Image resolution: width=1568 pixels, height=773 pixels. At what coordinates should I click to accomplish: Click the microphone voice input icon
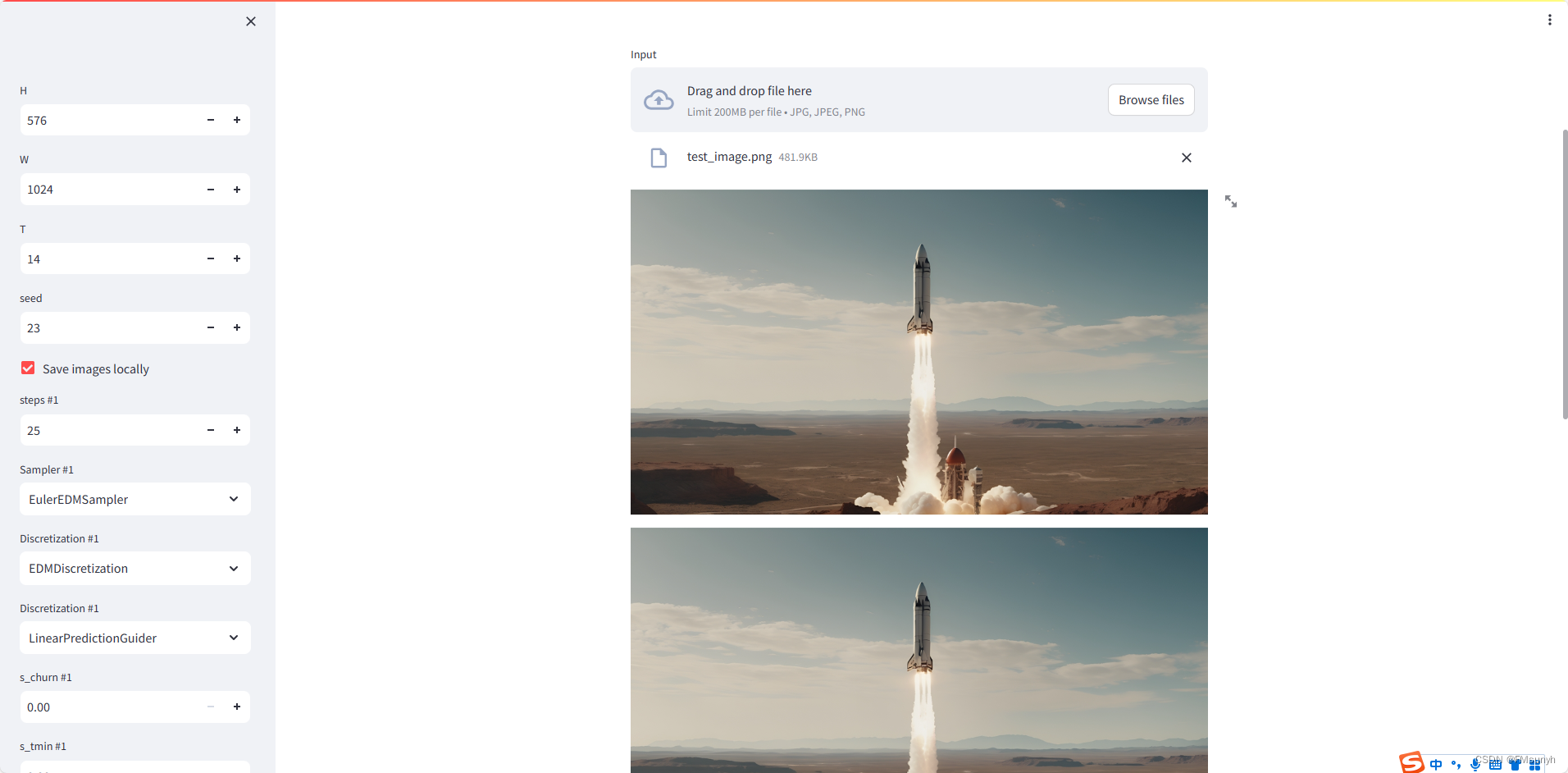click(1475, 764)
